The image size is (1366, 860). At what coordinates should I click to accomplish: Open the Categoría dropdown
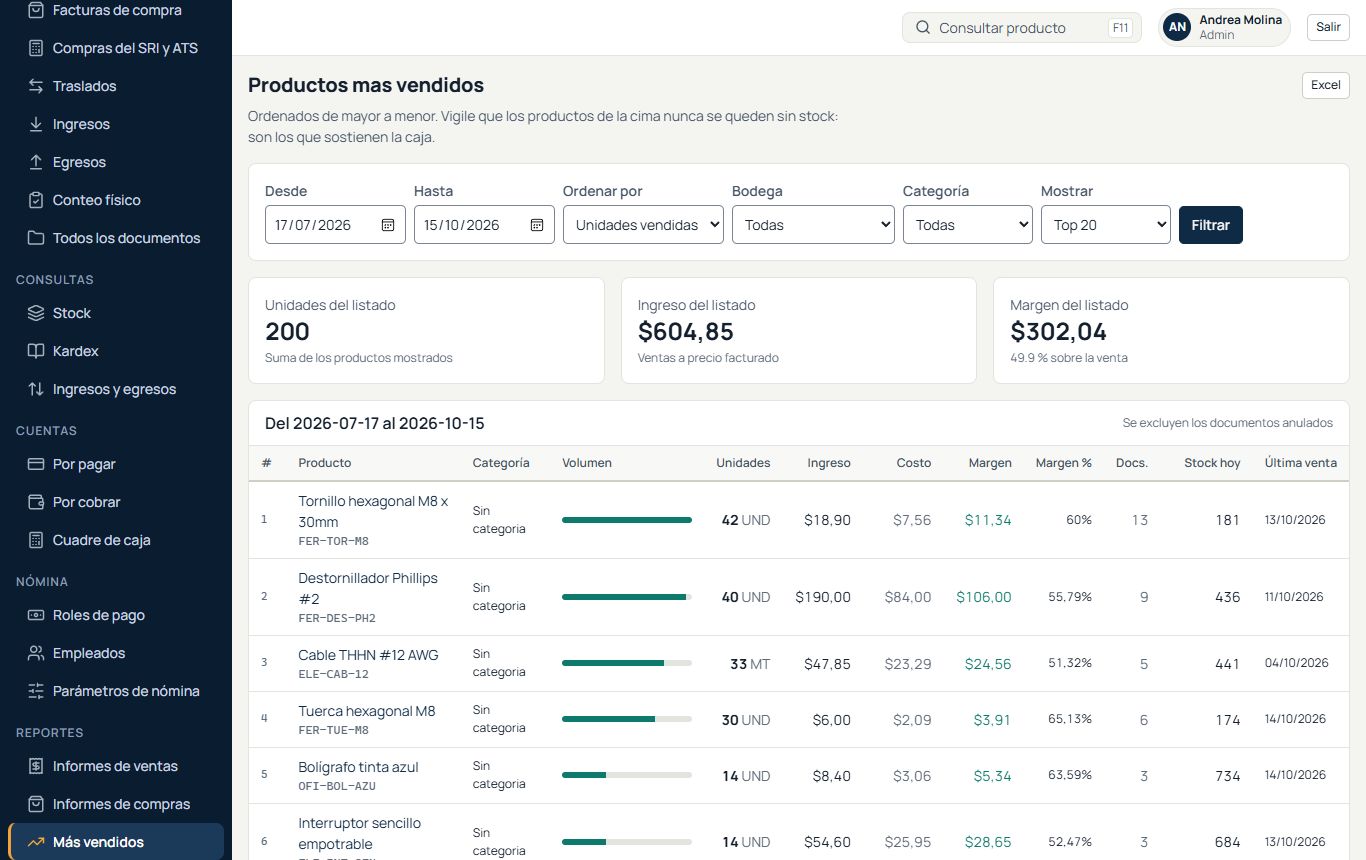pos(968,225)
